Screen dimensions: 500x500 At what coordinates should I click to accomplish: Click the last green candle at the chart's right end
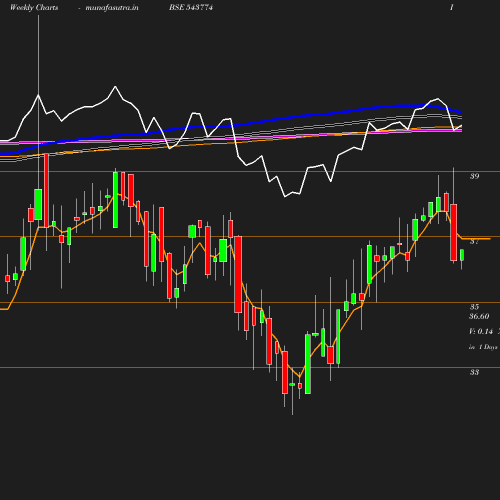(x=462, y=255)
